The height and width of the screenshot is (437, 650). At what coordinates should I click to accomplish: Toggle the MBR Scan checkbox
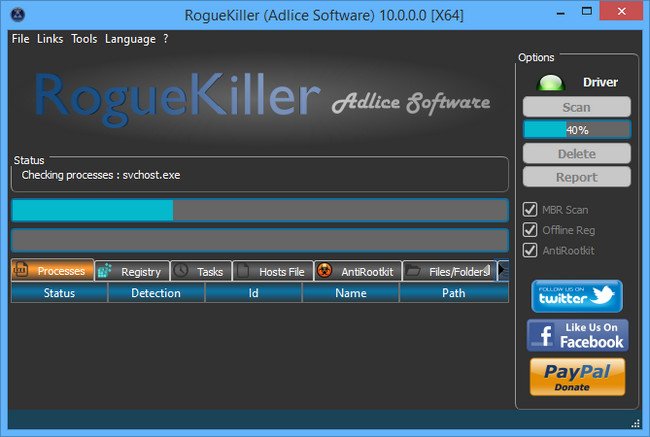pos(530,210)
